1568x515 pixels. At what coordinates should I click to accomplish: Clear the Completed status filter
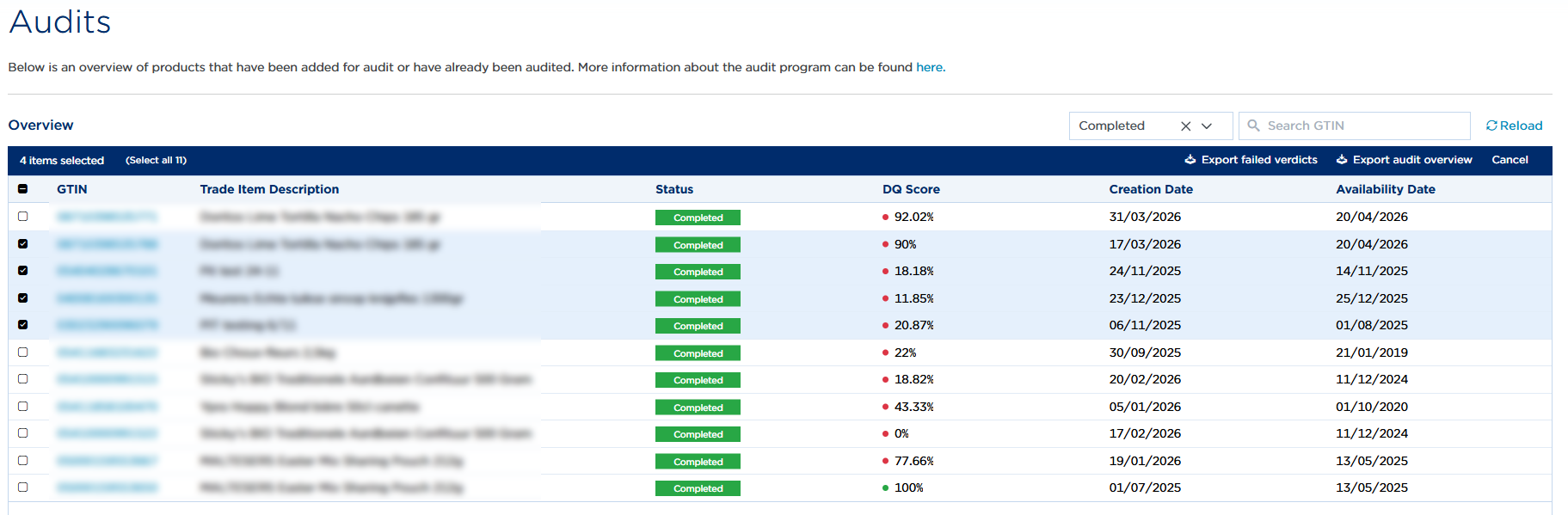(1185, 126)
